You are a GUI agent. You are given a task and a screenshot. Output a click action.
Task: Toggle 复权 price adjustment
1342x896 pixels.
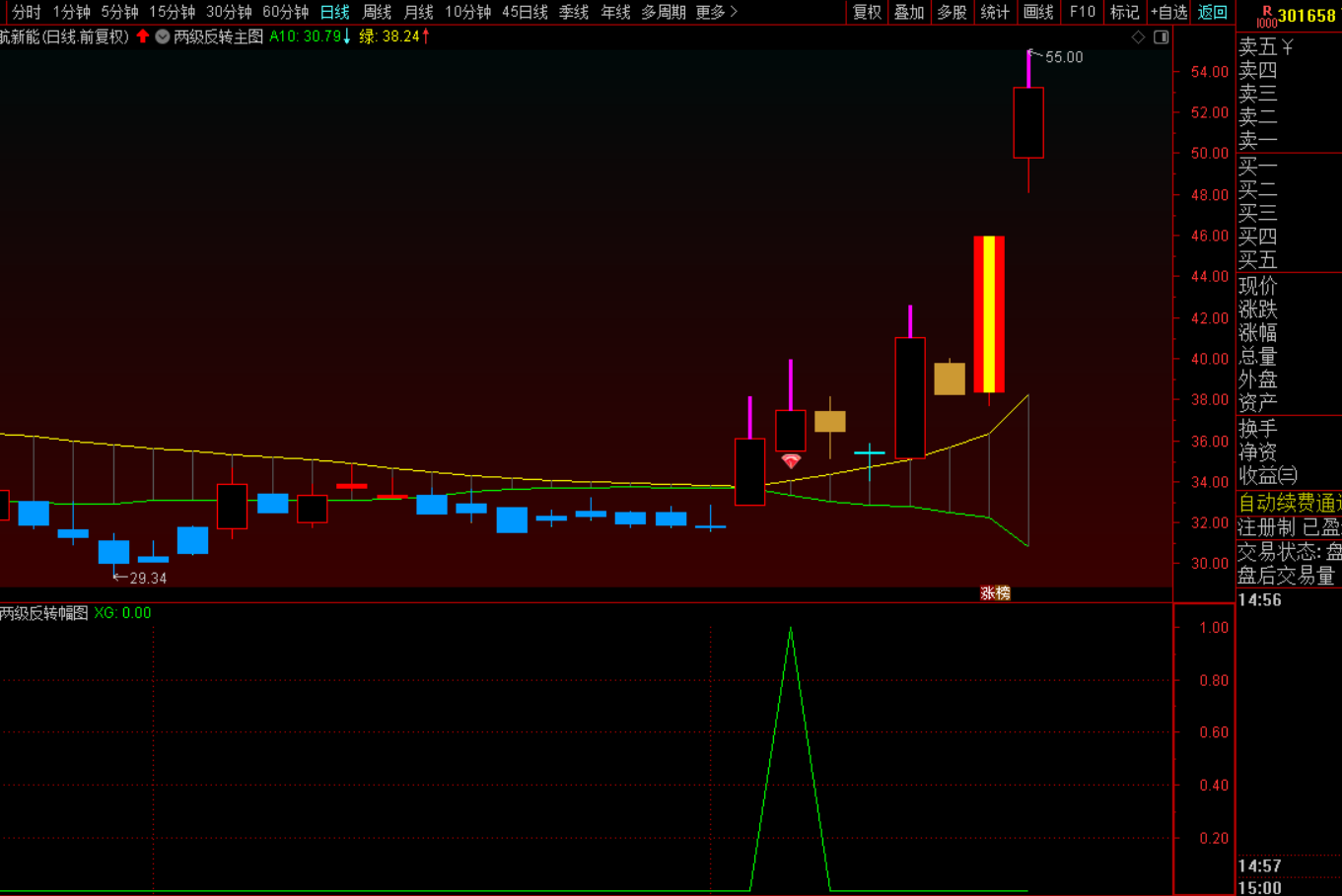pyautogui.click(x=868, y=12)
